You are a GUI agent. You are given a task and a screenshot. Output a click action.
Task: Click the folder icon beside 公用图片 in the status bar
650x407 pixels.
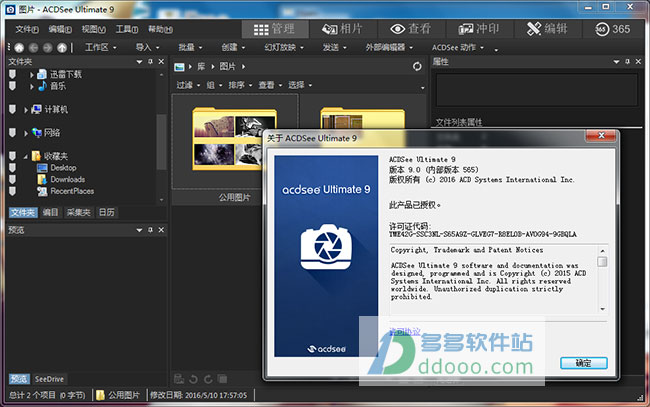click(100, 395)
